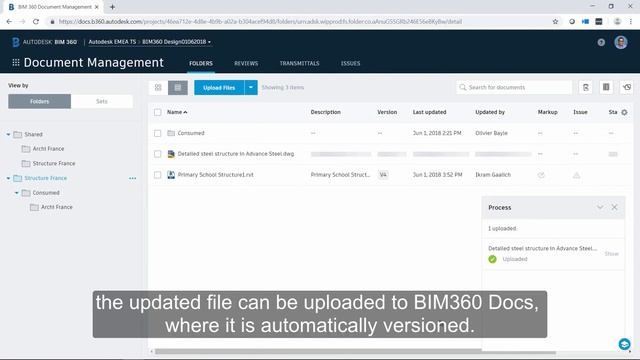Screen dimensions: 640x360
Task: Click the DWG file icon for Detailed steel structure
Action: (171, 154)
